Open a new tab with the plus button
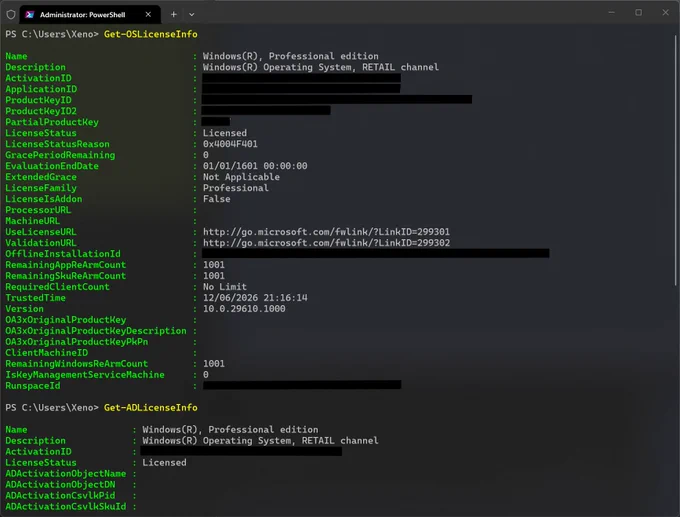This screenshot has width=680, height=517. coord(173,14)
